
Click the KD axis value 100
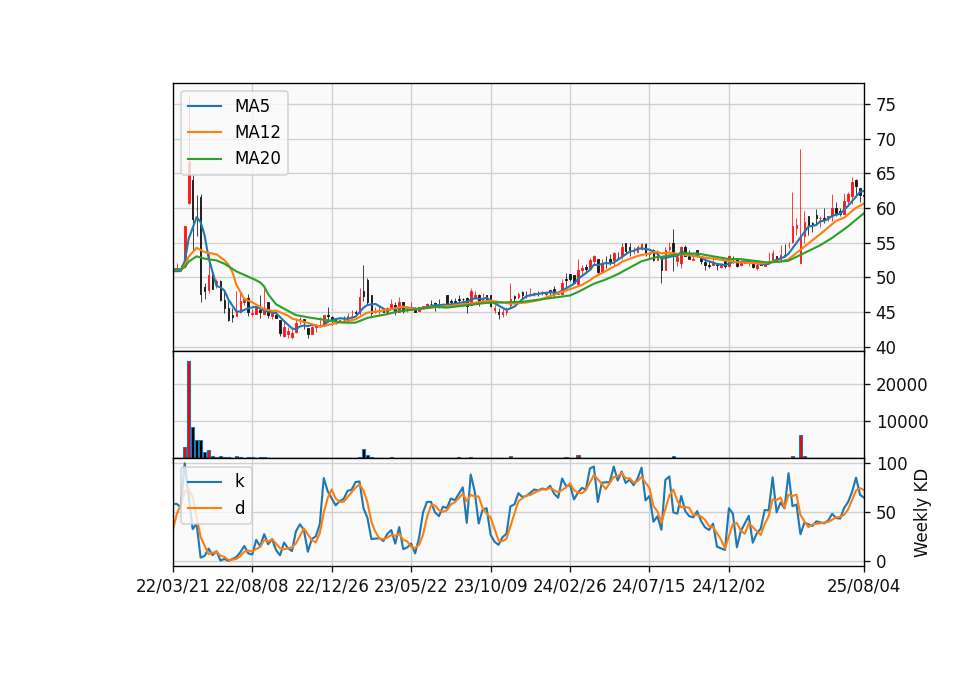[x=892, y=464]
